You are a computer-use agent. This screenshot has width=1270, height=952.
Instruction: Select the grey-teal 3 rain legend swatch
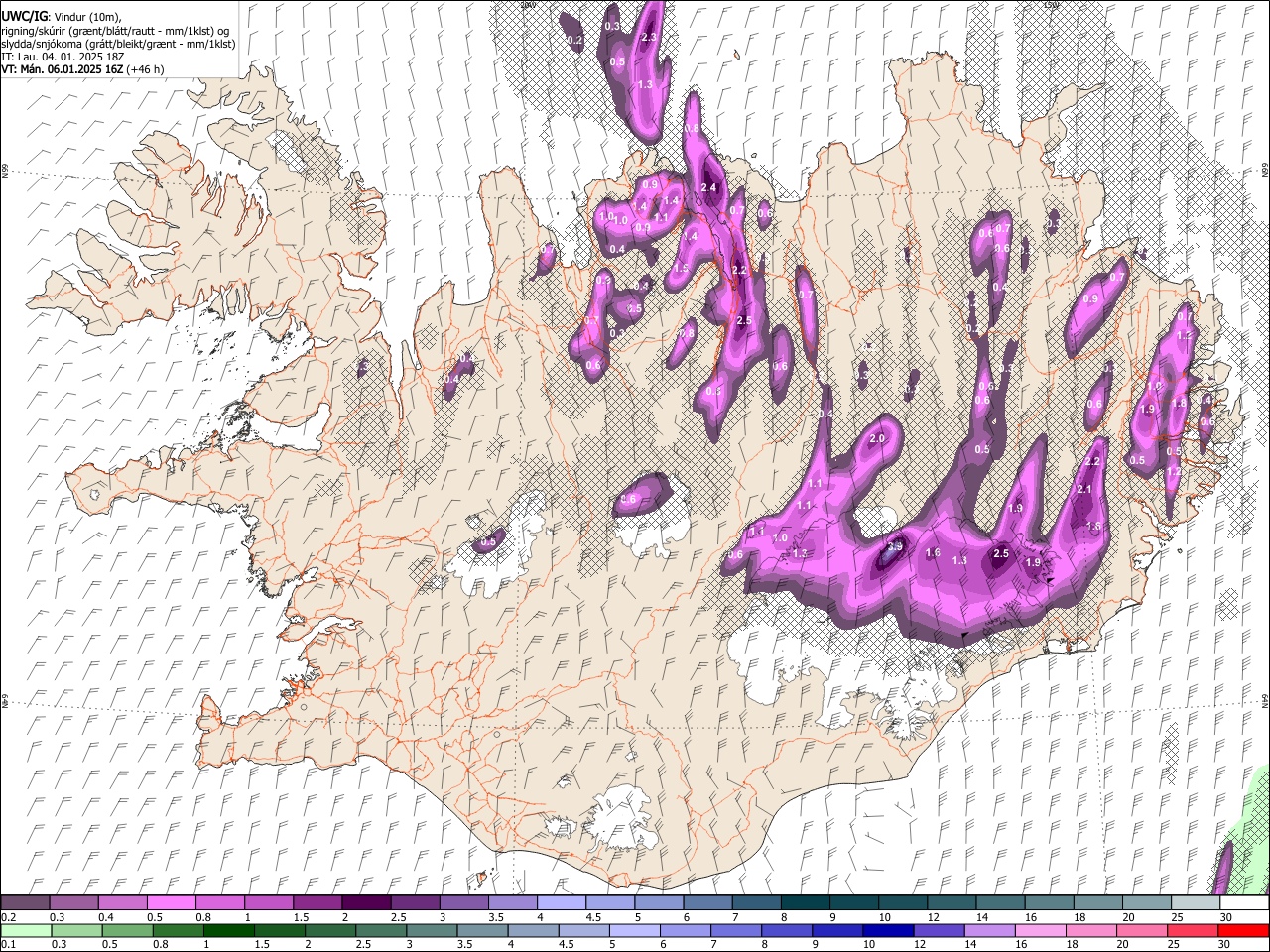[432, 930]
